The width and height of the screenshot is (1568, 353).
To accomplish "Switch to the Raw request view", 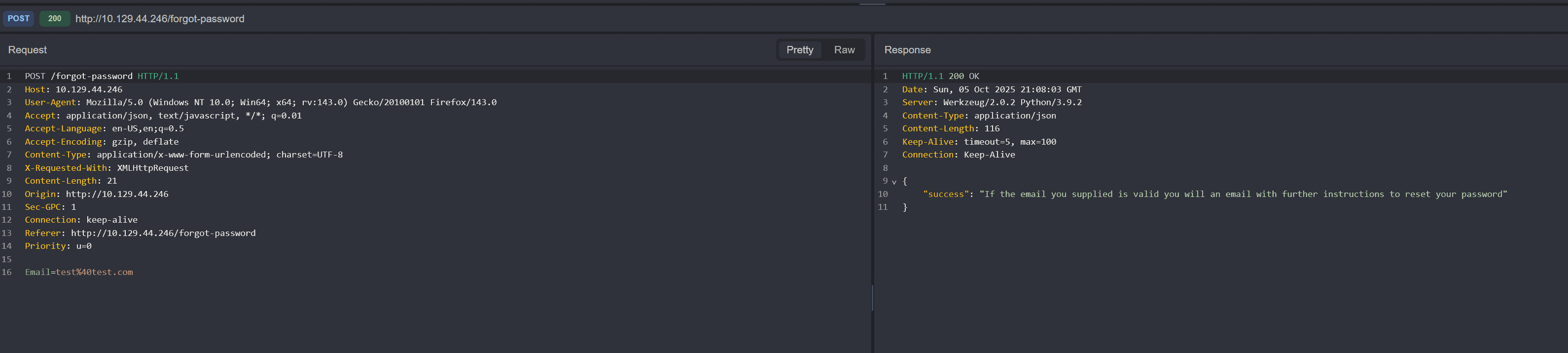I will point(844,50).
